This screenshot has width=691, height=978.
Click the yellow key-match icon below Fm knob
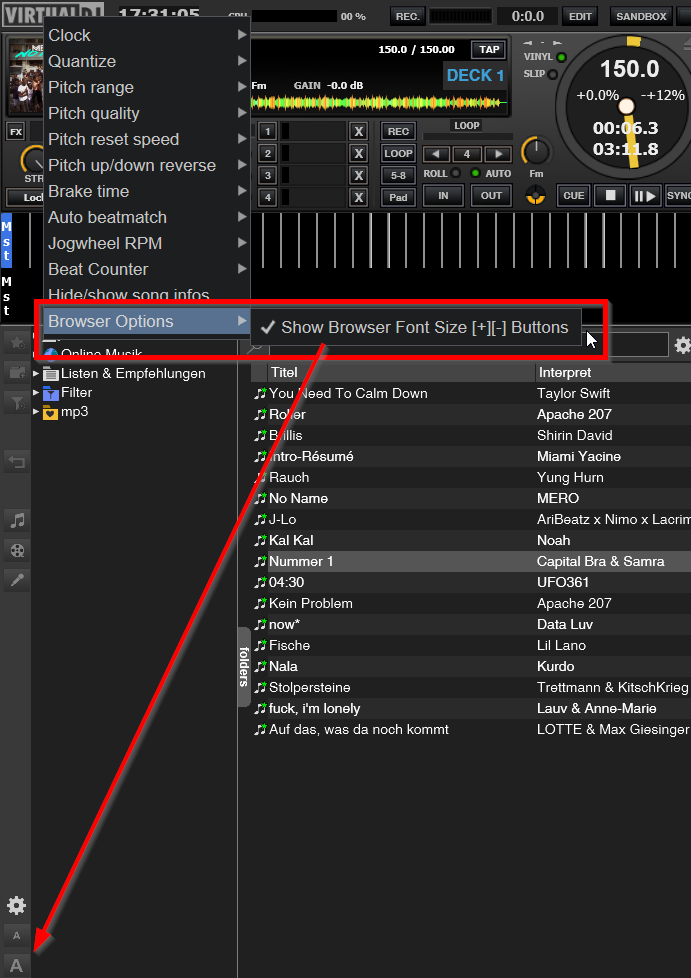[x=535, y=196]
